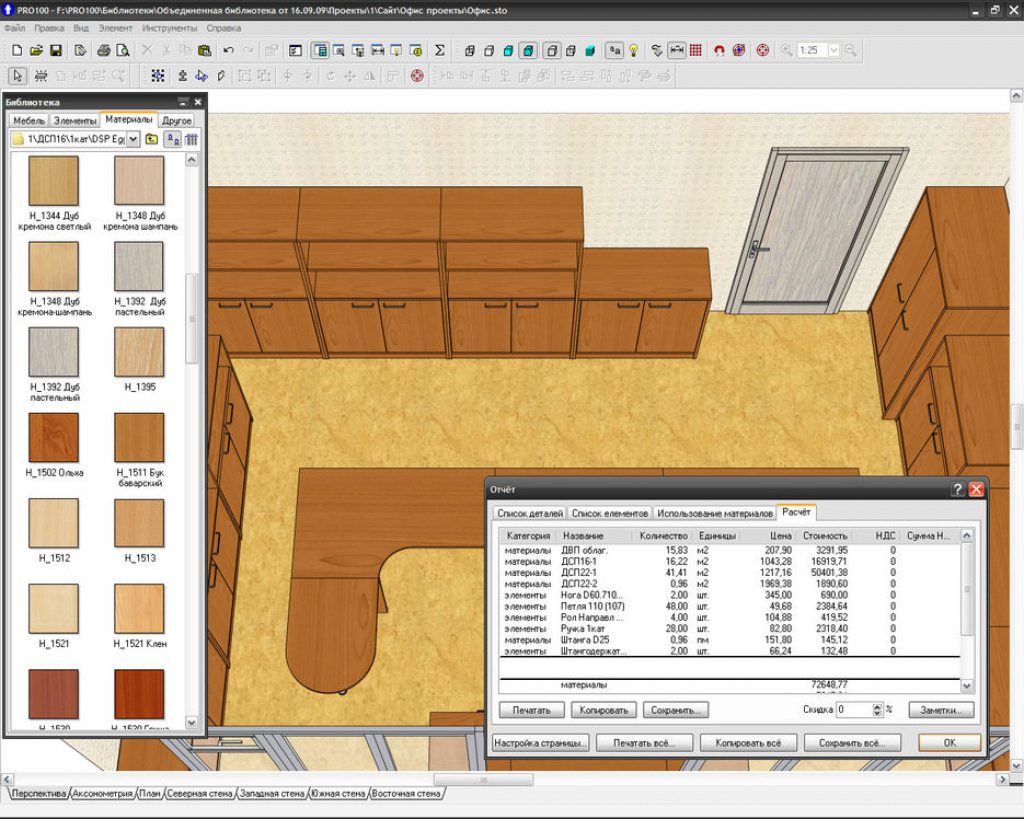This screenshot has height=819, width=1024.
Task: Select the H_1502 Ольха material swatch
Action: click(54, 437)
